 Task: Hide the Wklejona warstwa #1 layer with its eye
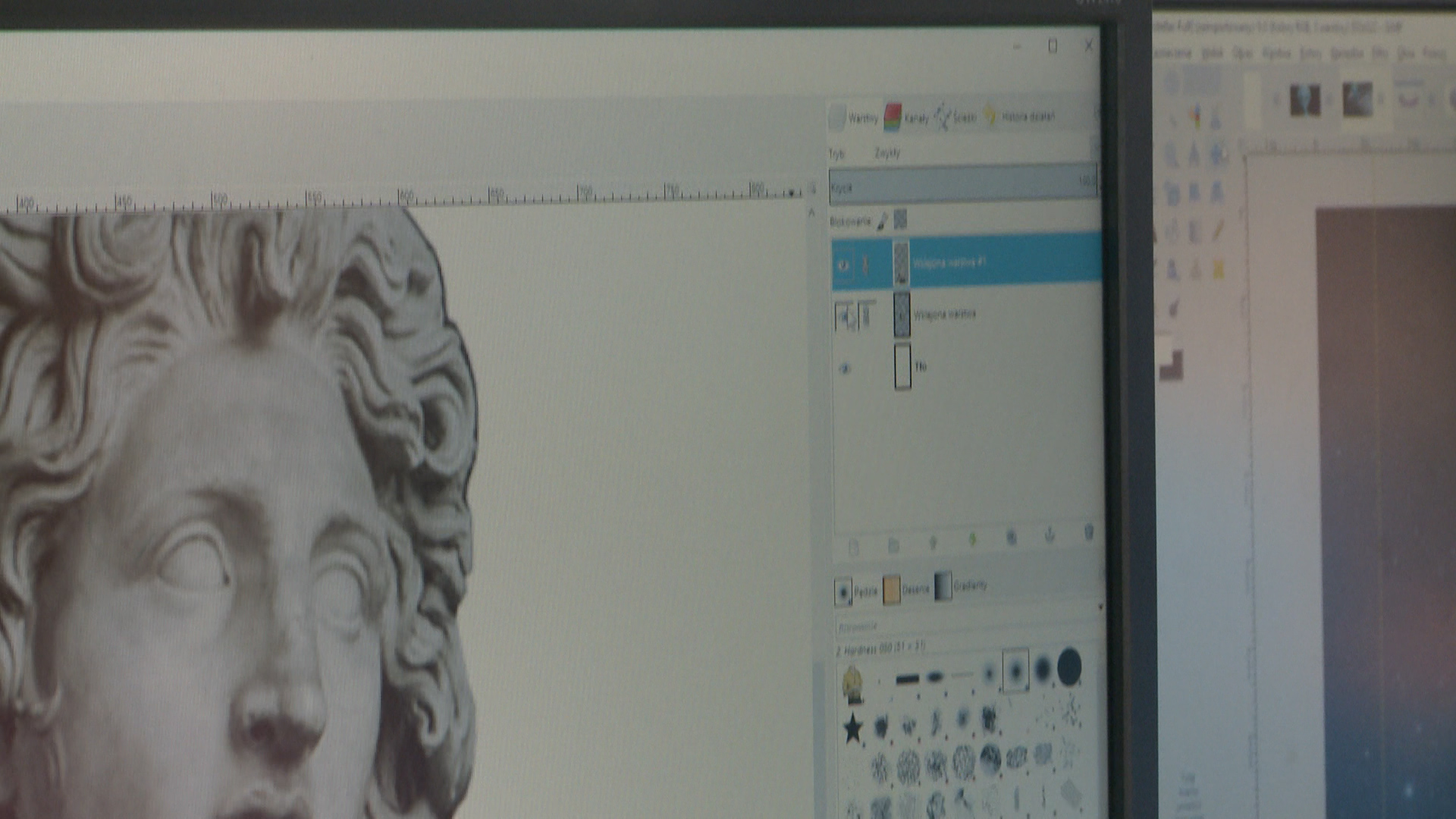click(x=844, y=265)
